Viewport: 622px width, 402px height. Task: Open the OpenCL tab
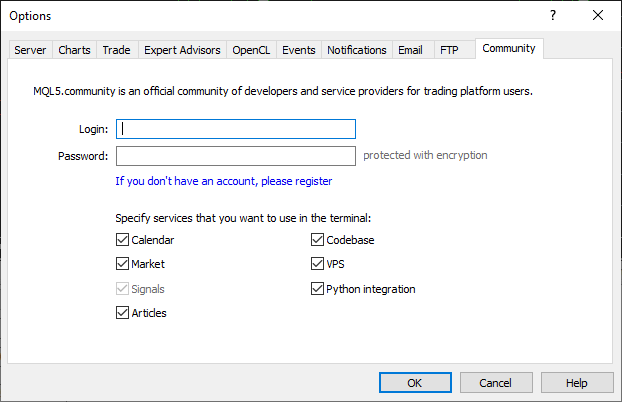250,50
